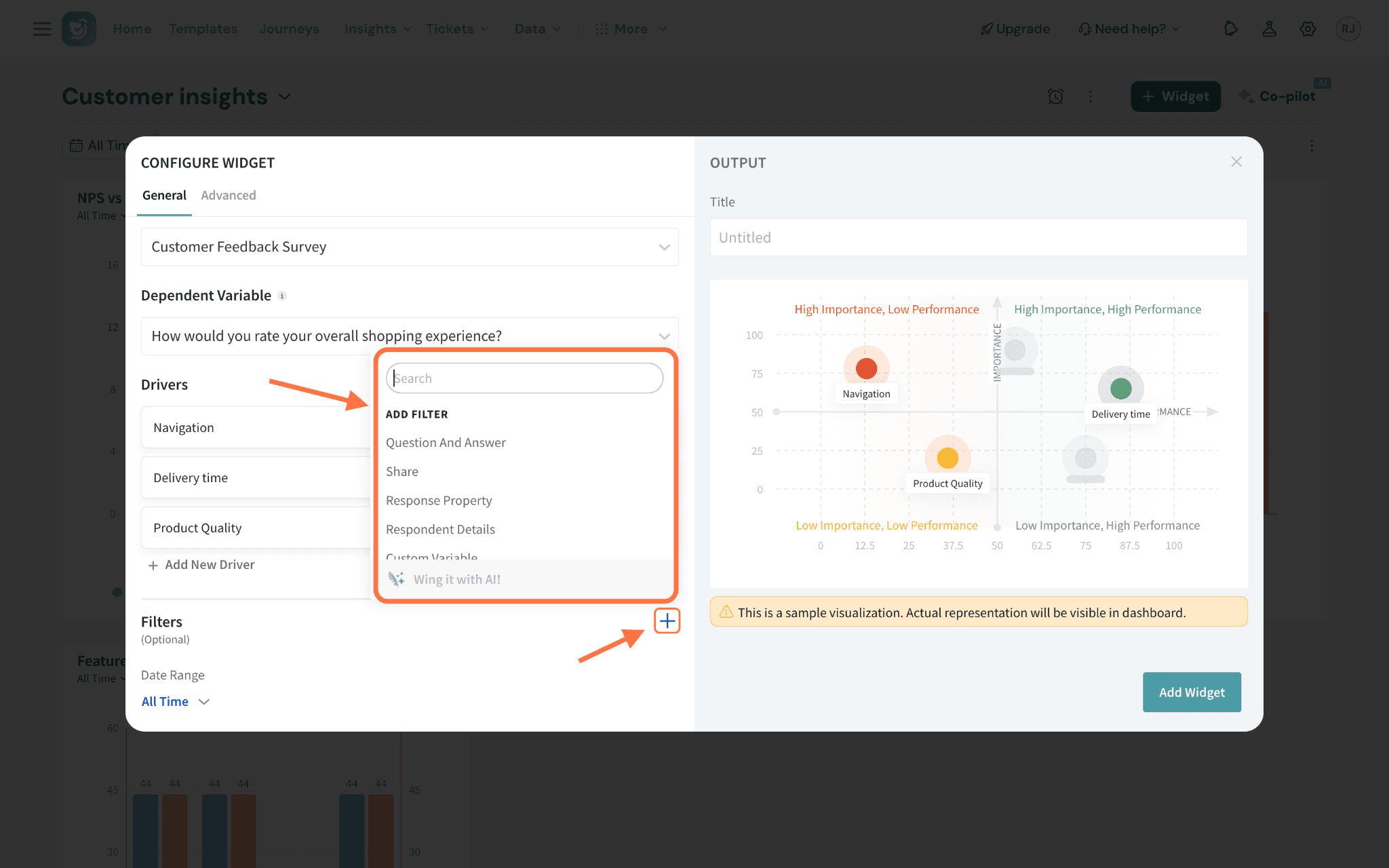Select Question And Answer filter

coord(446,442)
